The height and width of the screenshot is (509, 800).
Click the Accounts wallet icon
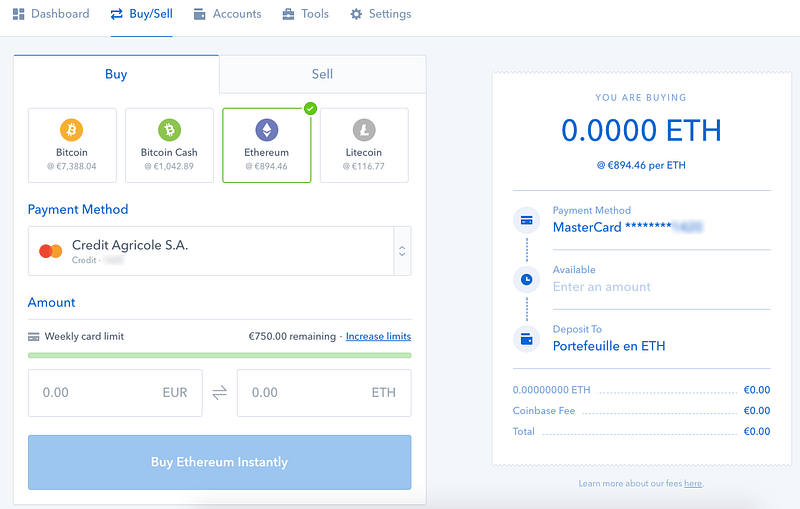coord(199,14)
